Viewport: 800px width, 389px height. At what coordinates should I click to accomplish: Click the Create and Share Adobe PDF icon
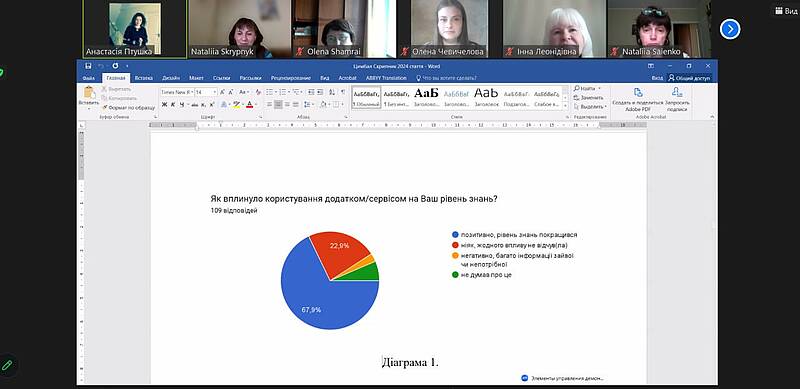638,92
